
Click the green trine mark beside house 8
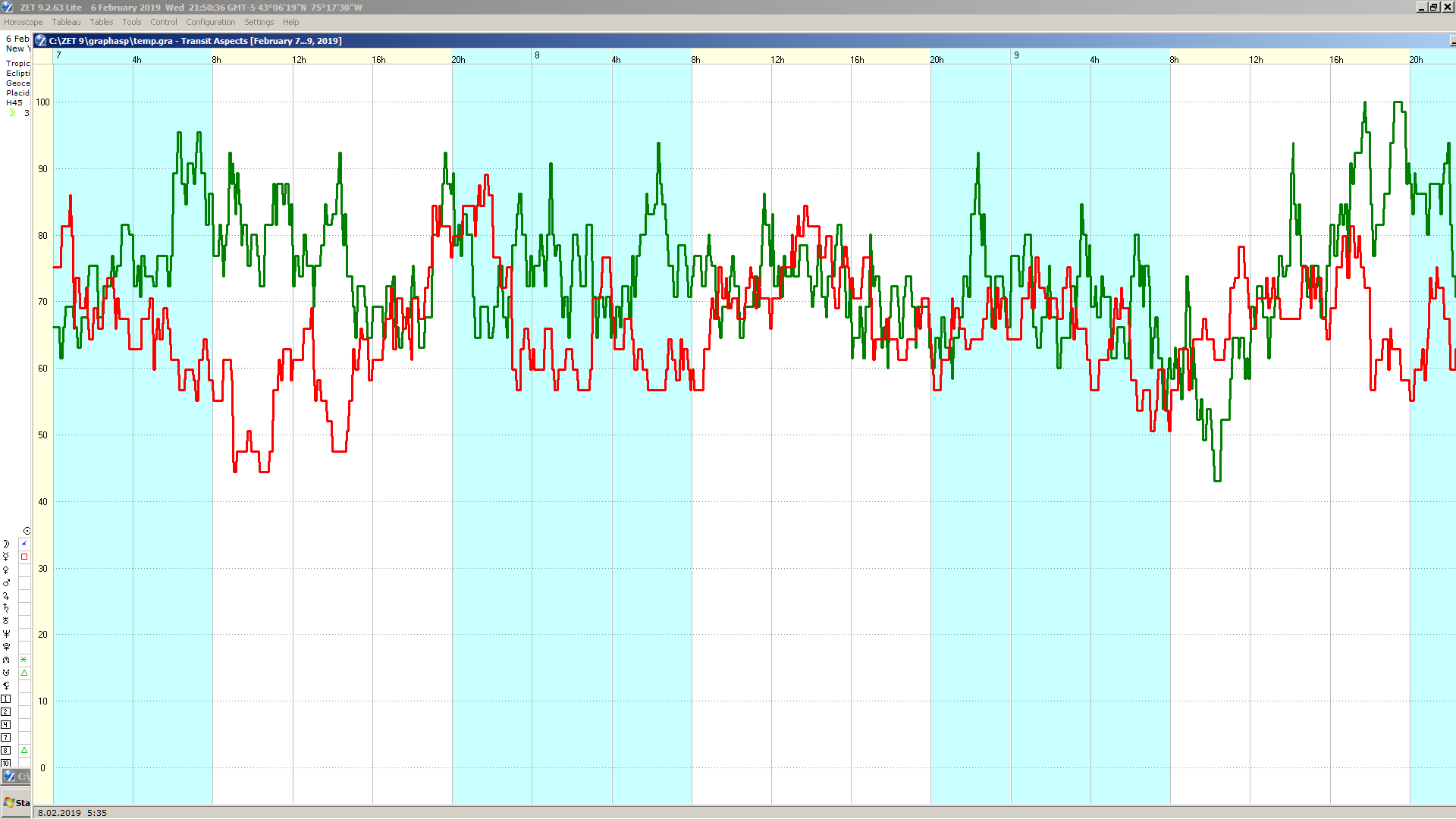(x=24, y=750)
